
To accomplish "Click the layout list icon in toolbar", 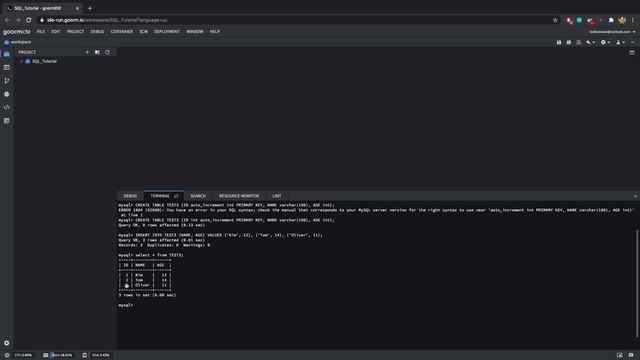I will pos(578,42).
